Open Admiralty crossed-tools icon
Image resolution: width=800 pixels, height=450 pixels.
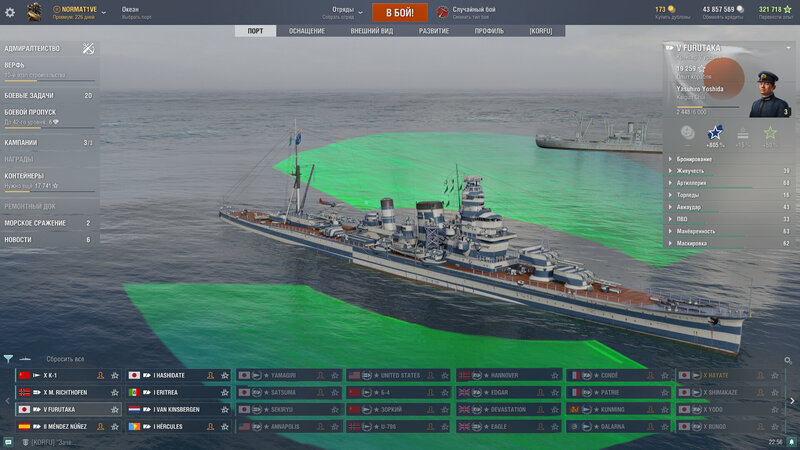point(88,48)
